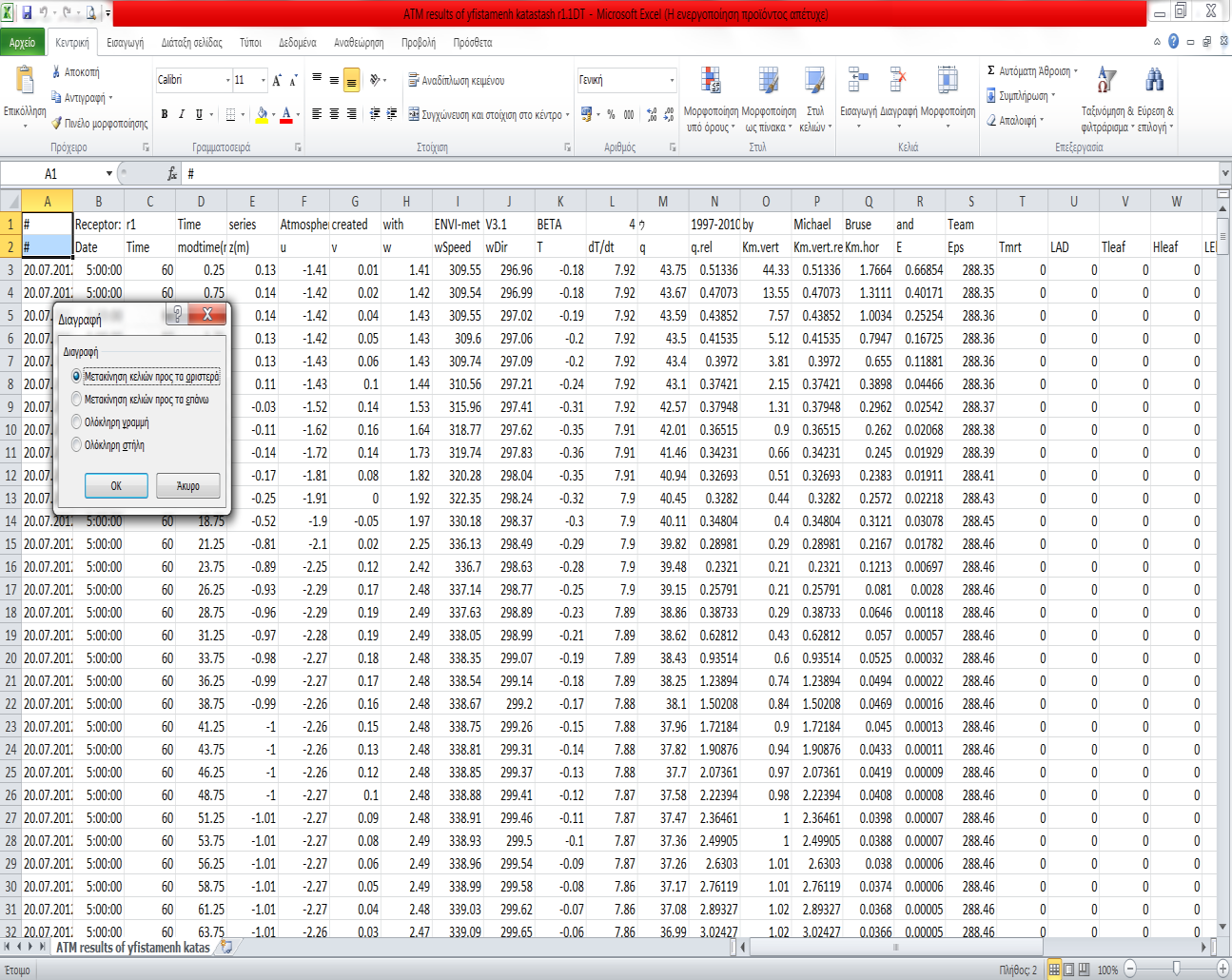Open the Merge & Center dropdown arrow

coord(568,115)
